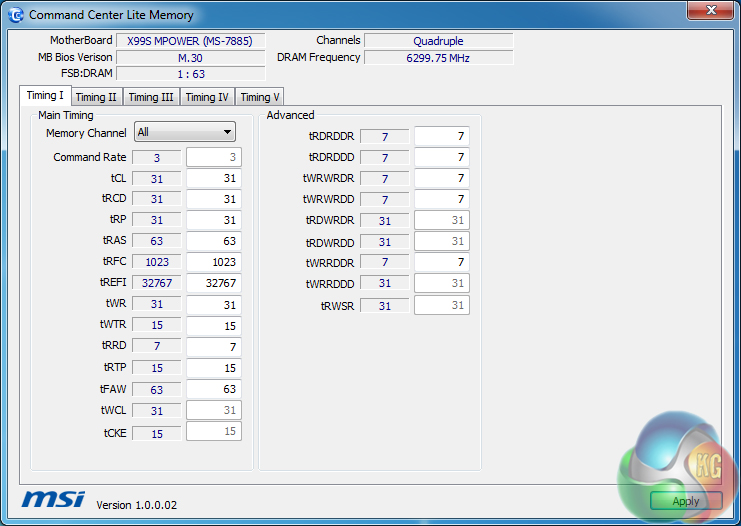741x526 pixels.
Task: Click the Command Center title bar icon
Action: tap(15, 15)
